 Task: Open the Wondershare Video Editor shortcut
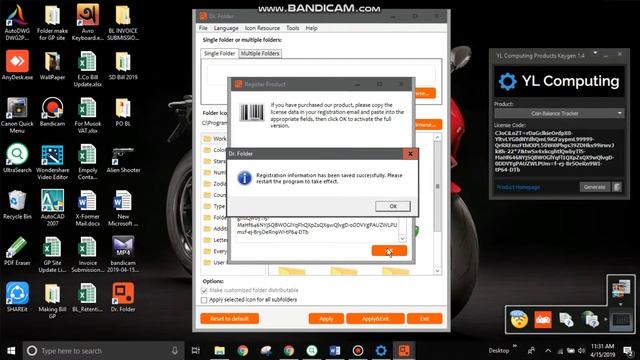coord(52,162)
